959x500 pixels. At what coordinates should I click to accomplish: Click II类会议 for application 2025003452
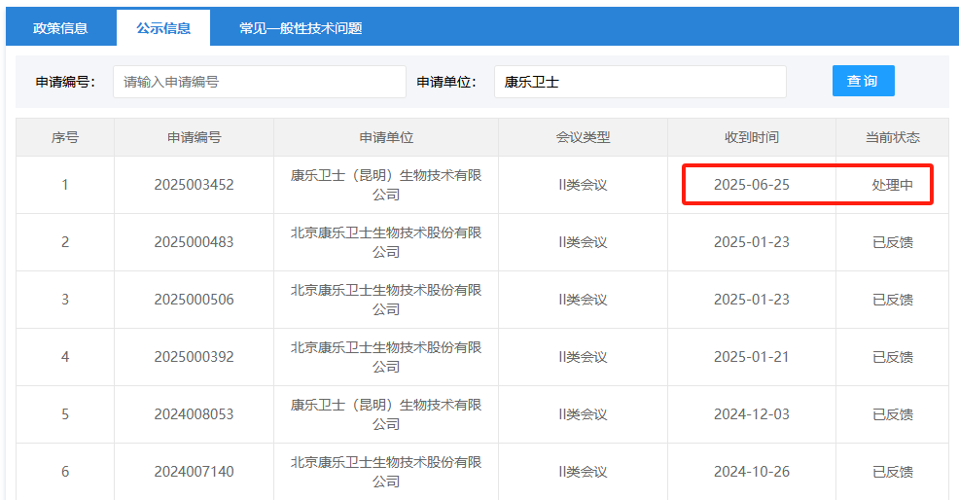(x=583, y=185)
